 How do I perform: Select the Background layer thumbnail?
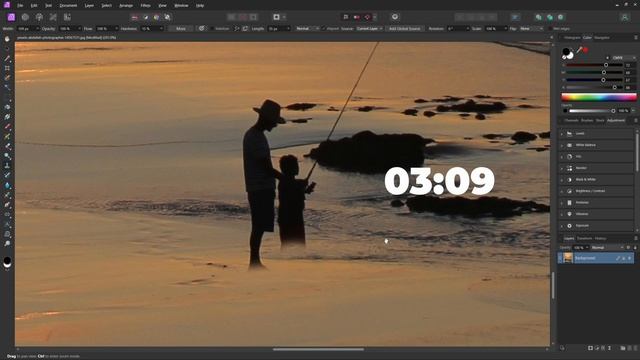point(568,258)
